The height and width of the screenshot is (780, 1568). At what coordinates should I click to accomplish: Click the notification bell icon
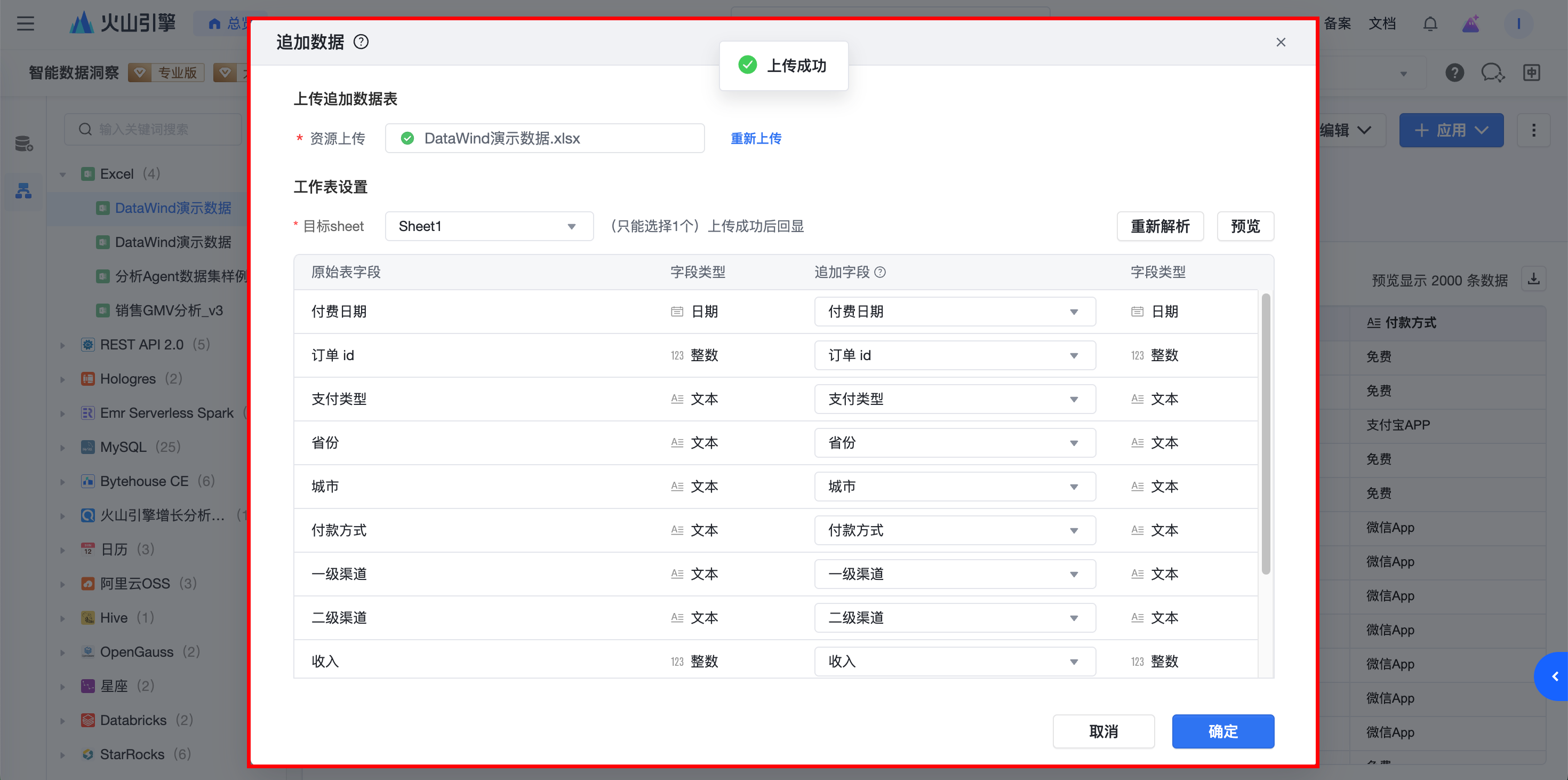coord(1430,24)
